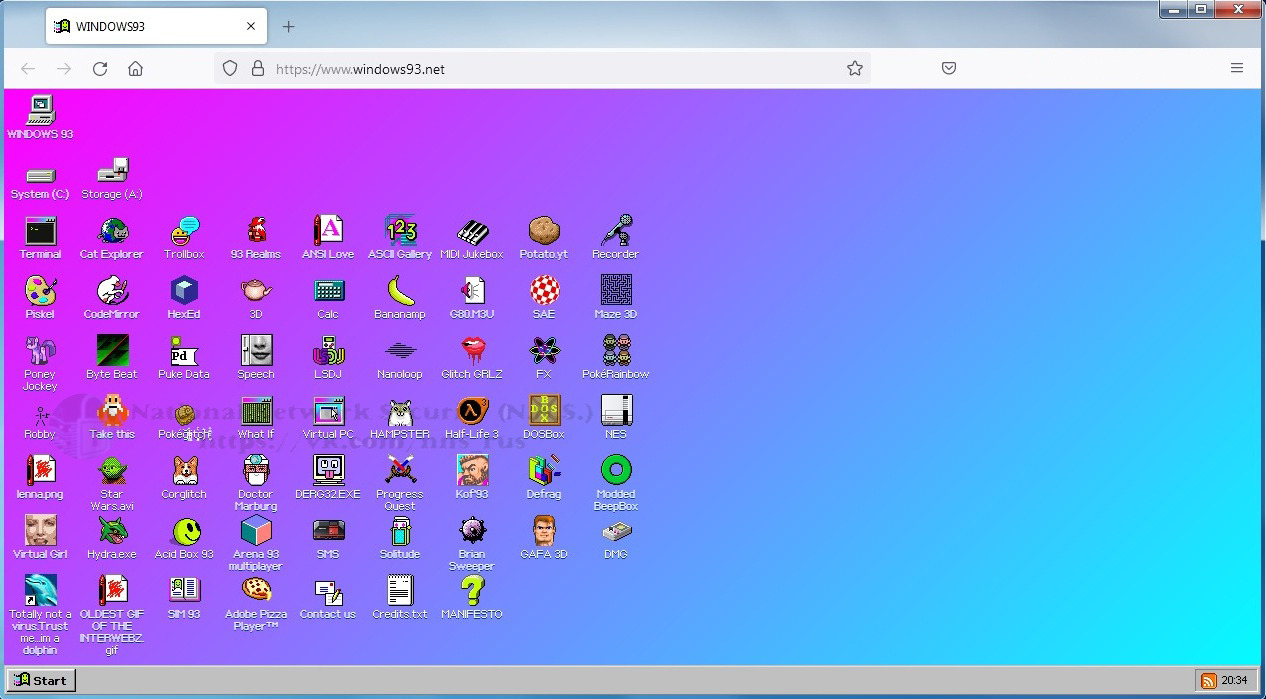Screen dimensions: 1266x699
Task: Open Glitch GRLZ lips icon
Action: click(472, 351)
